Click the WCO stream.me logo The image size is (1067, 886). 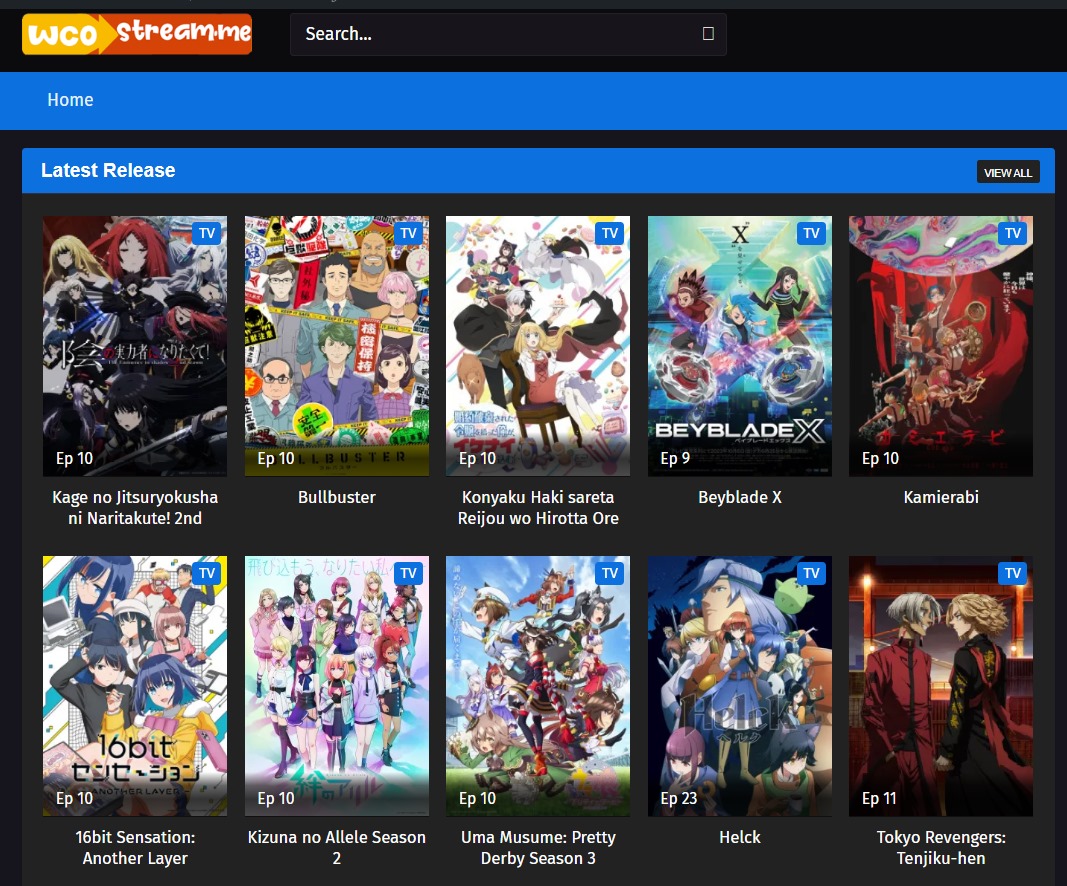pyautogui.click(x=137, y=34)
